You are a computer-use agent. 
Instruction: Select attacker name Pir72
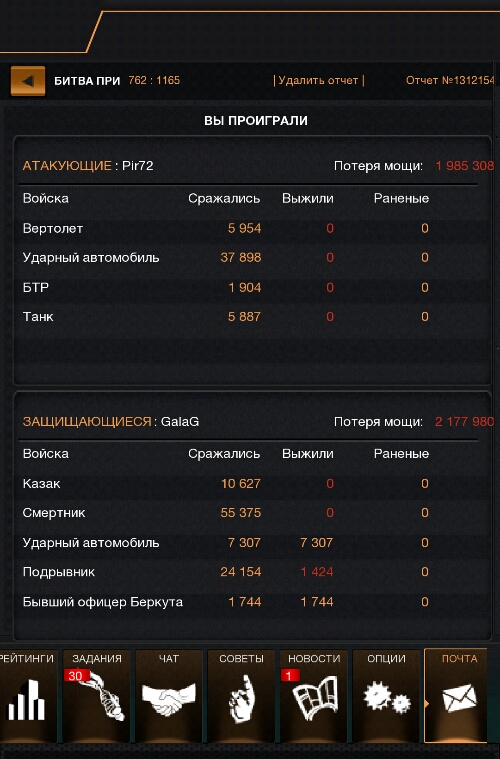pyautogui.click(x=137, y=166)
